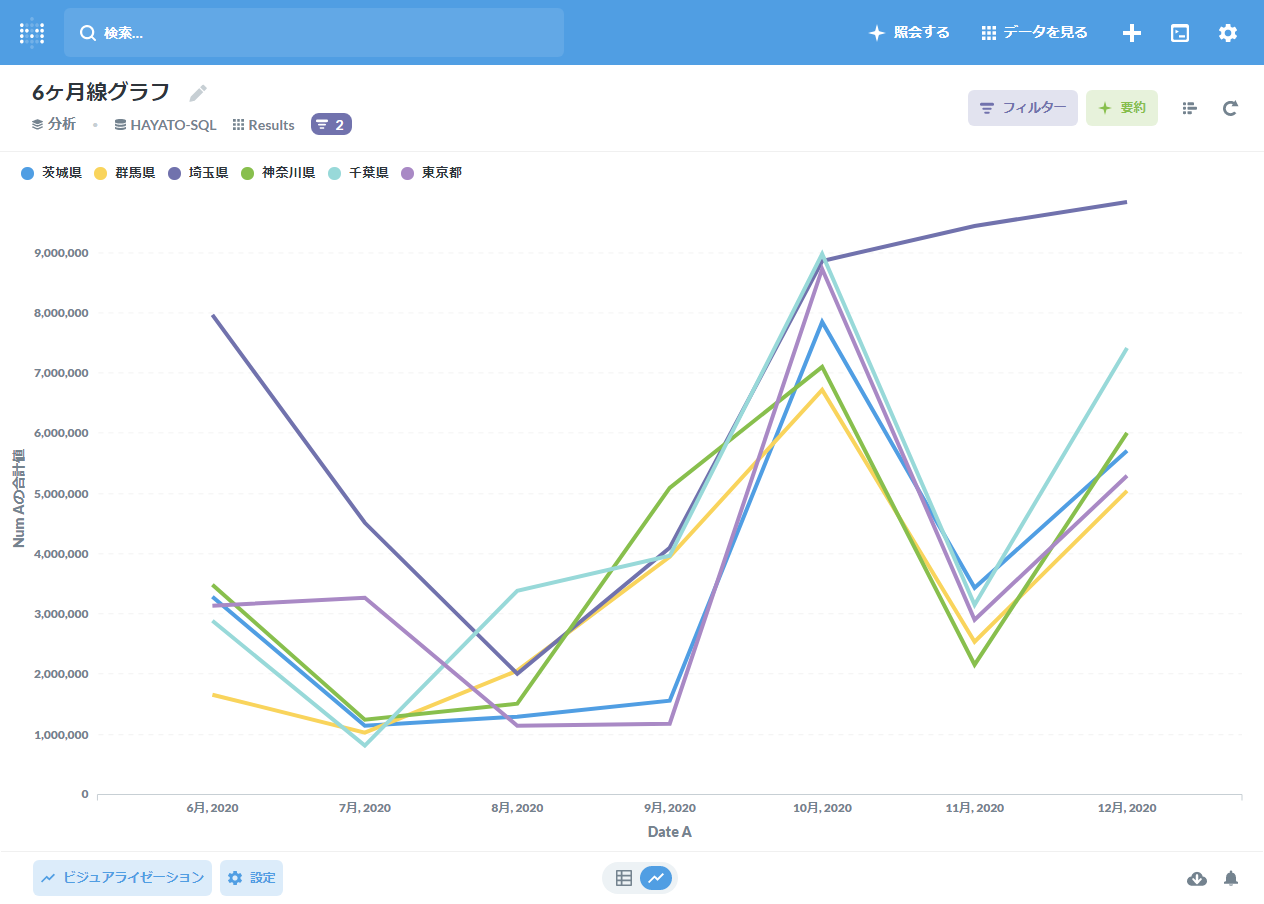Switch to table view at the bottom
Image resolution: width=1264 pixels, height=904 pixels.
[x=623, y=878]
